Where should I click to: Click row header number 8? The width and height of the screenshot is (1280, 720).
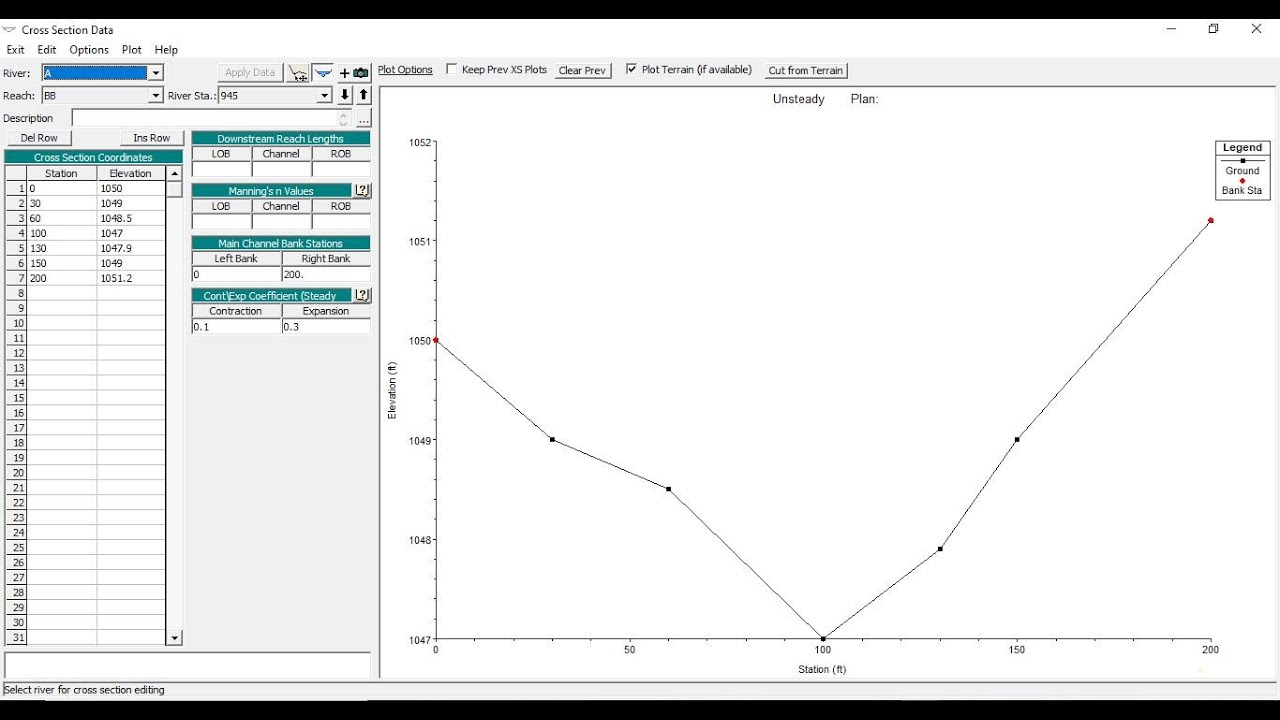[x=16, y=293]
